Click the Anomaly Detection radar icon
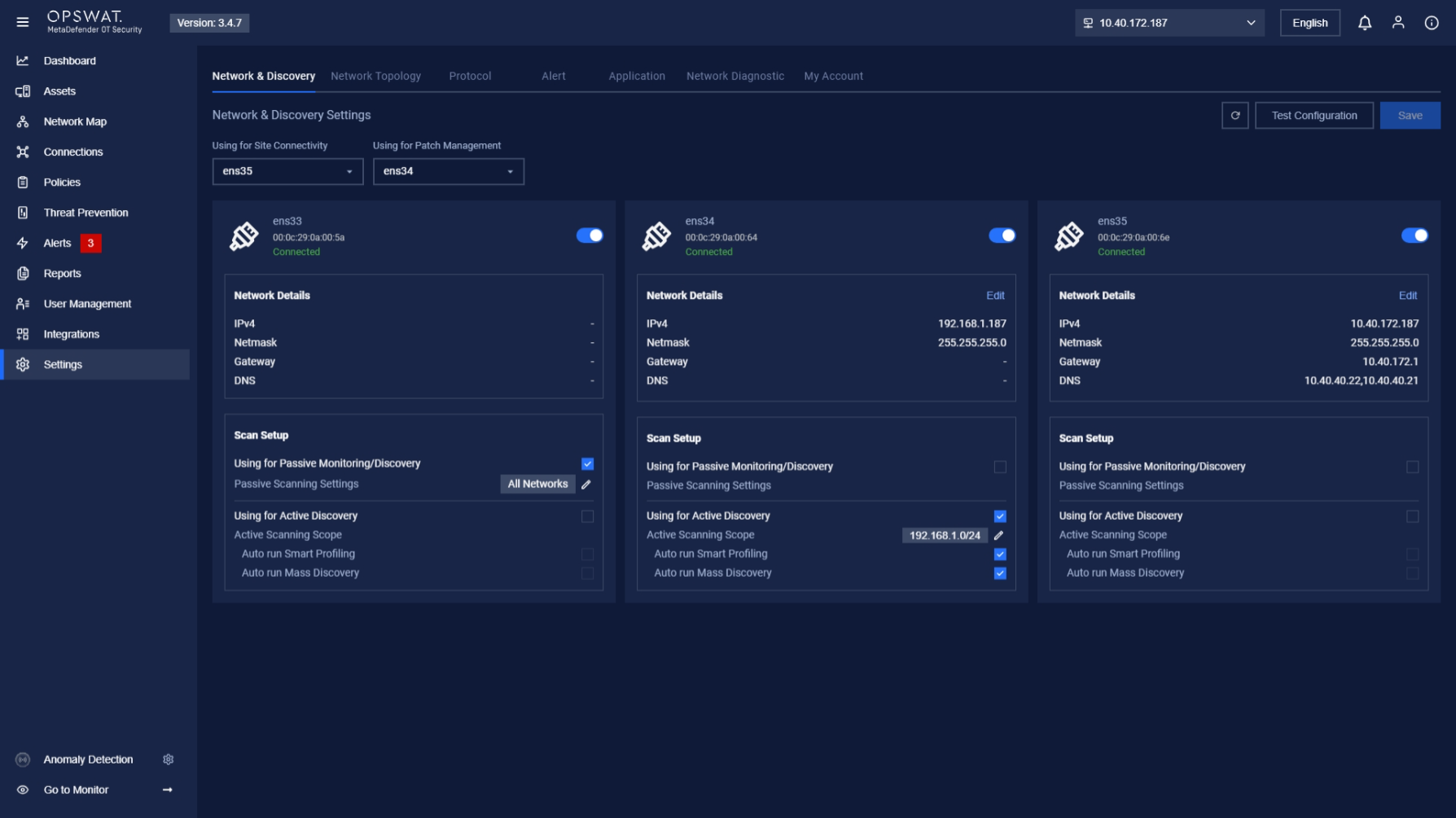Viewport: 1456px width, 818px height. [x=23, y=759]
